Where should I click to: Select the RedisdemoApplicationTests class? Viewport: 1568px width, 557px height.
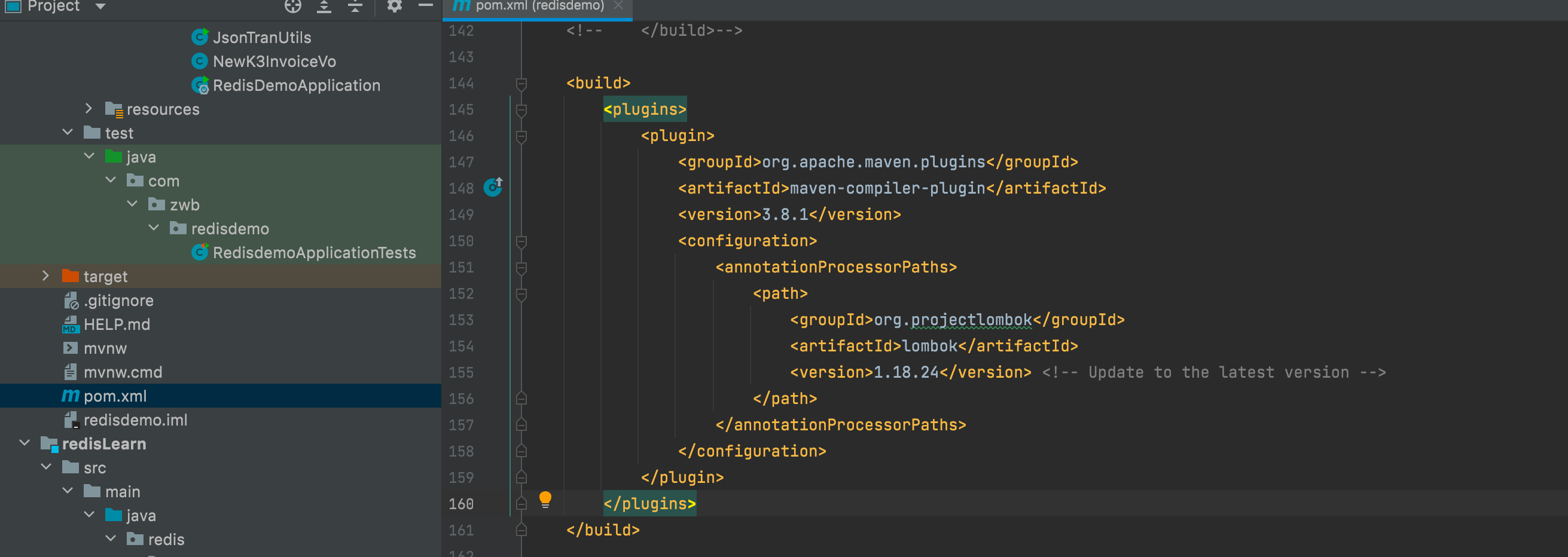coord(314,252)
